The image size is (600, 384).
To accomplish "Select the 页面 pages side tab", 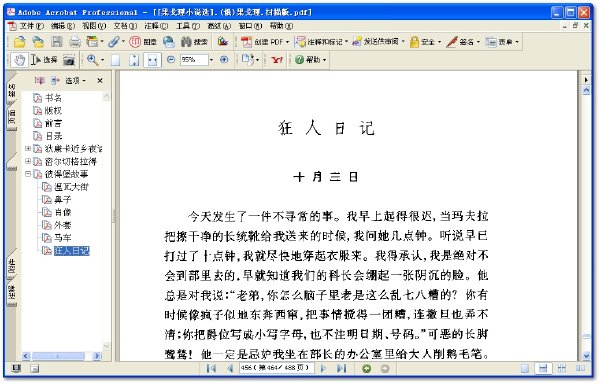I will pyautogui.click(x=12, y=117).
